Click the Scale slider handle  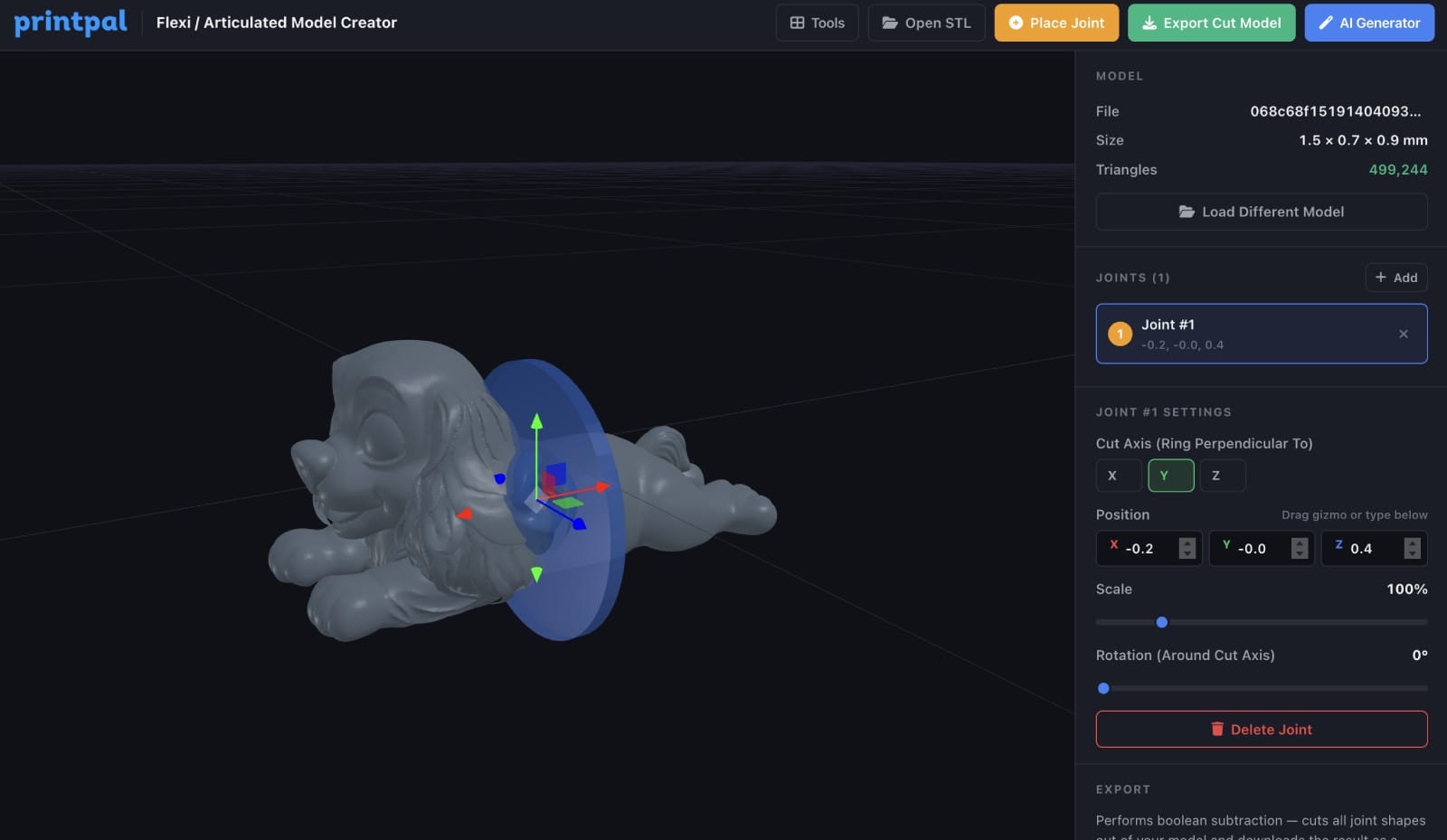(x=1161, y=622)
